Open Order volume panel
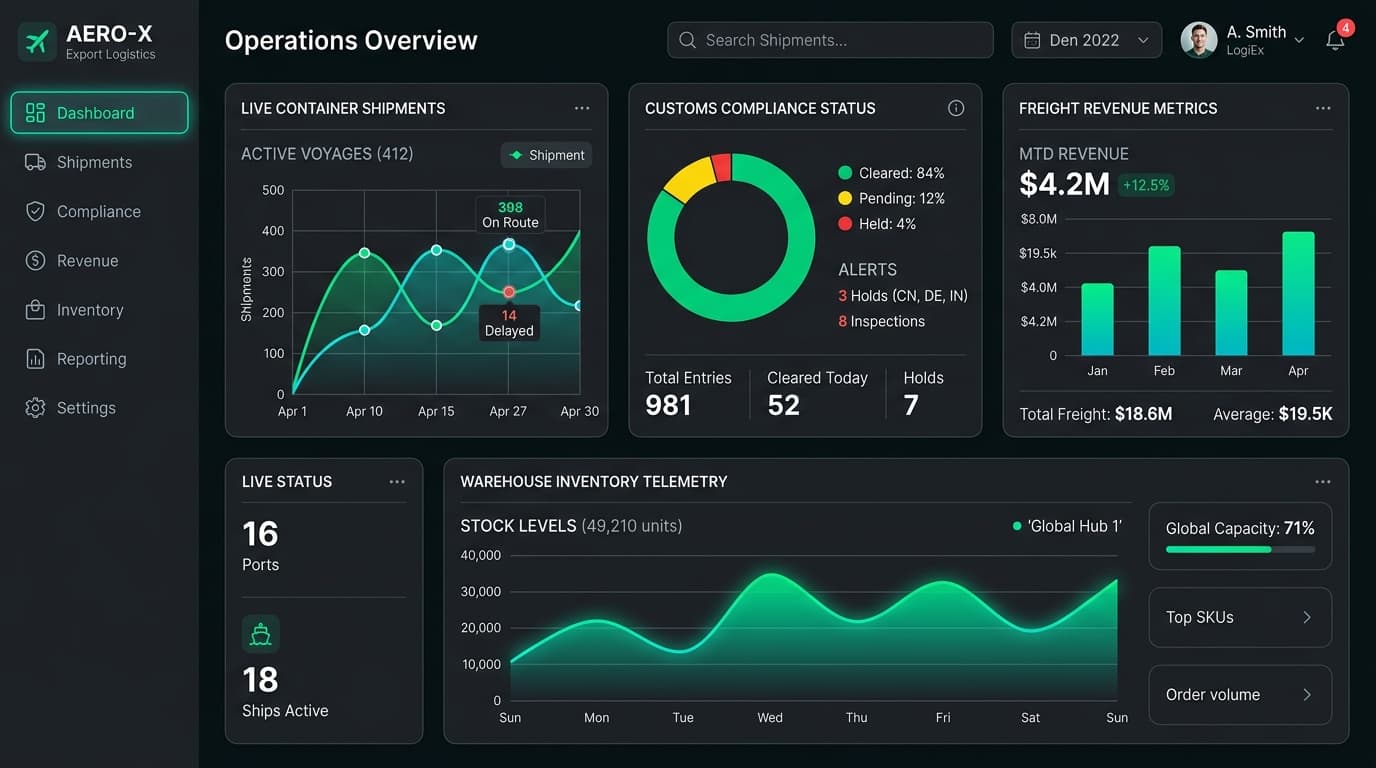Viewport: 1376px width, 768px height. click(x=1240, y=694)
